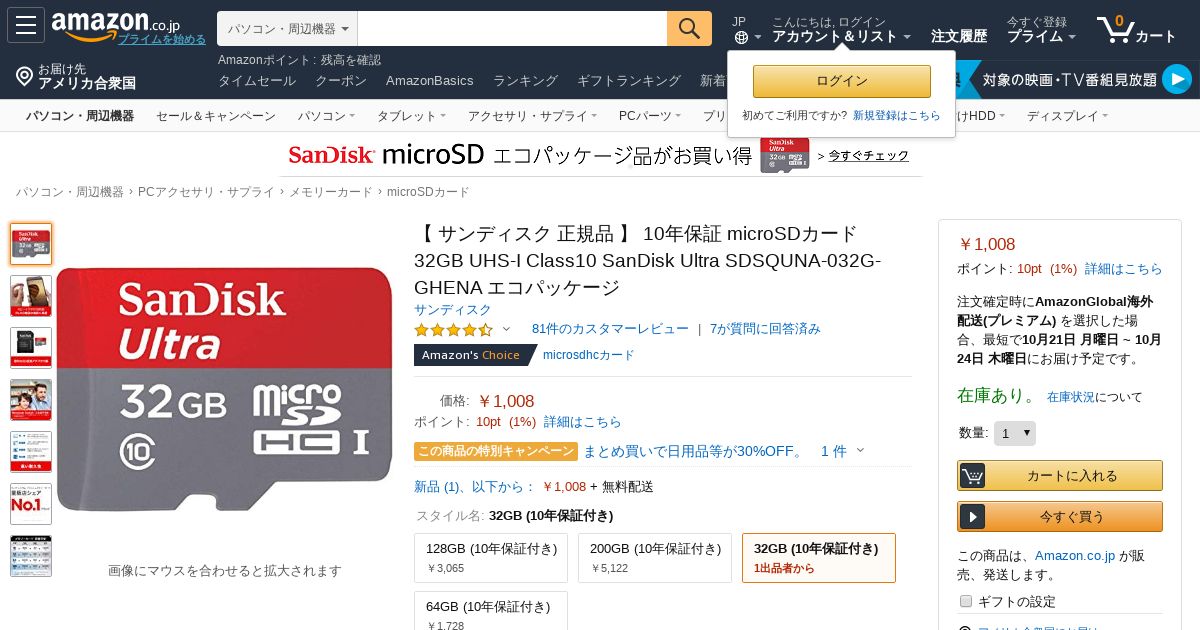
Task: Select the 128GB style option
Action: tap(491, 558)
